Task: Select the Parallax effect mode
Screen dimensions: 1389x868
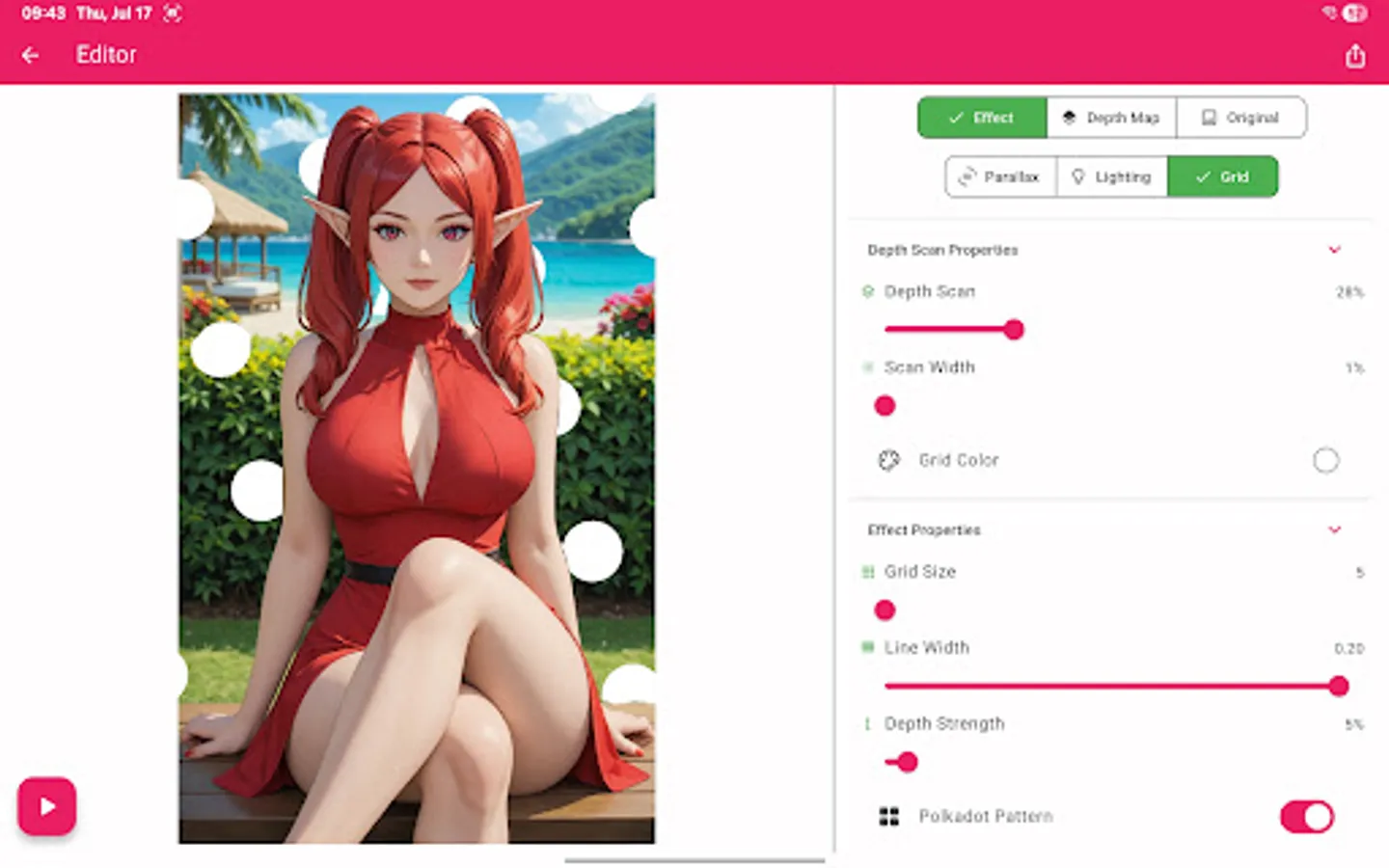Action: [x=999, y=176]
